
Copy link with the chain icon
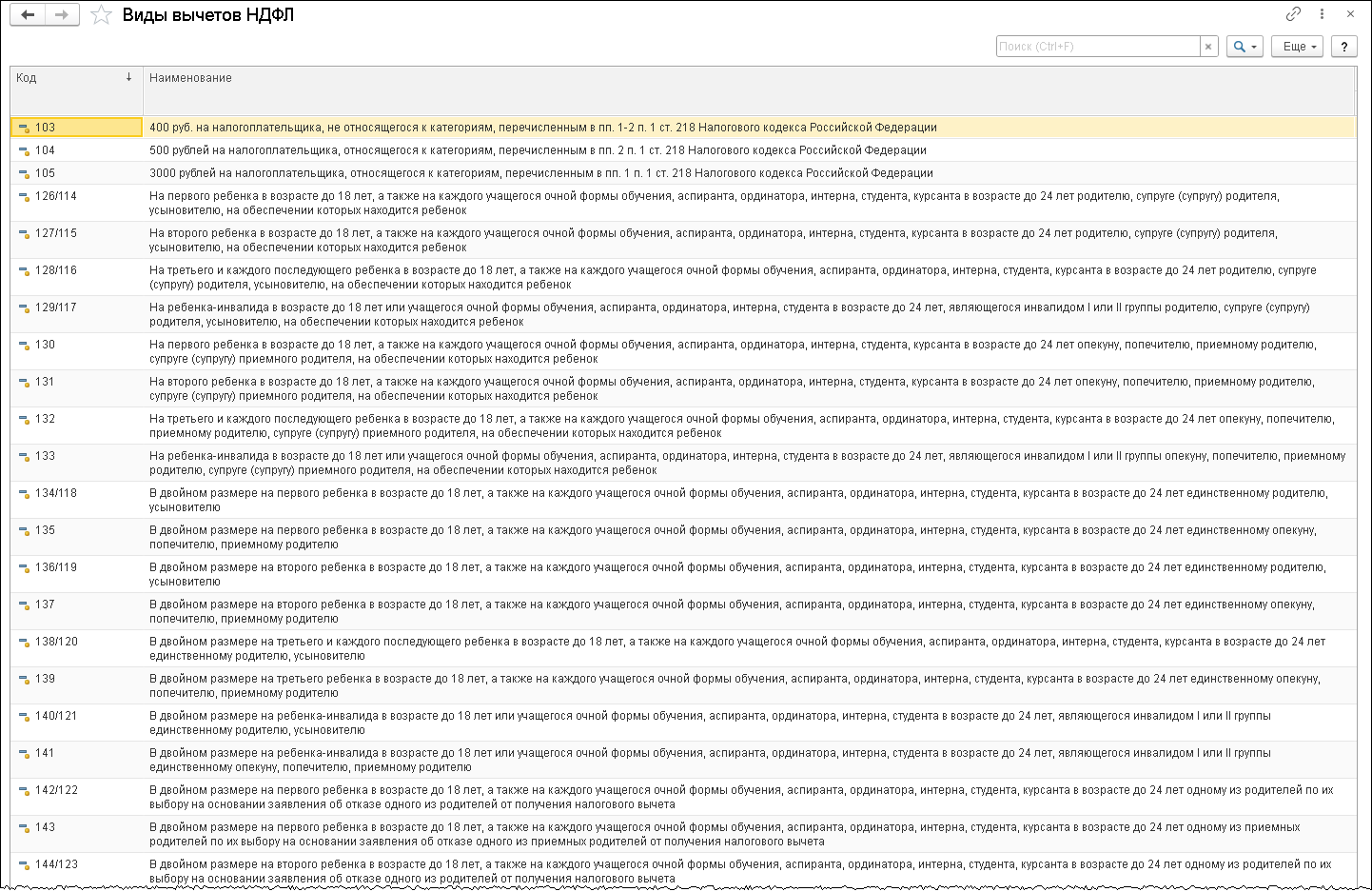click(x=1293, y=14)
